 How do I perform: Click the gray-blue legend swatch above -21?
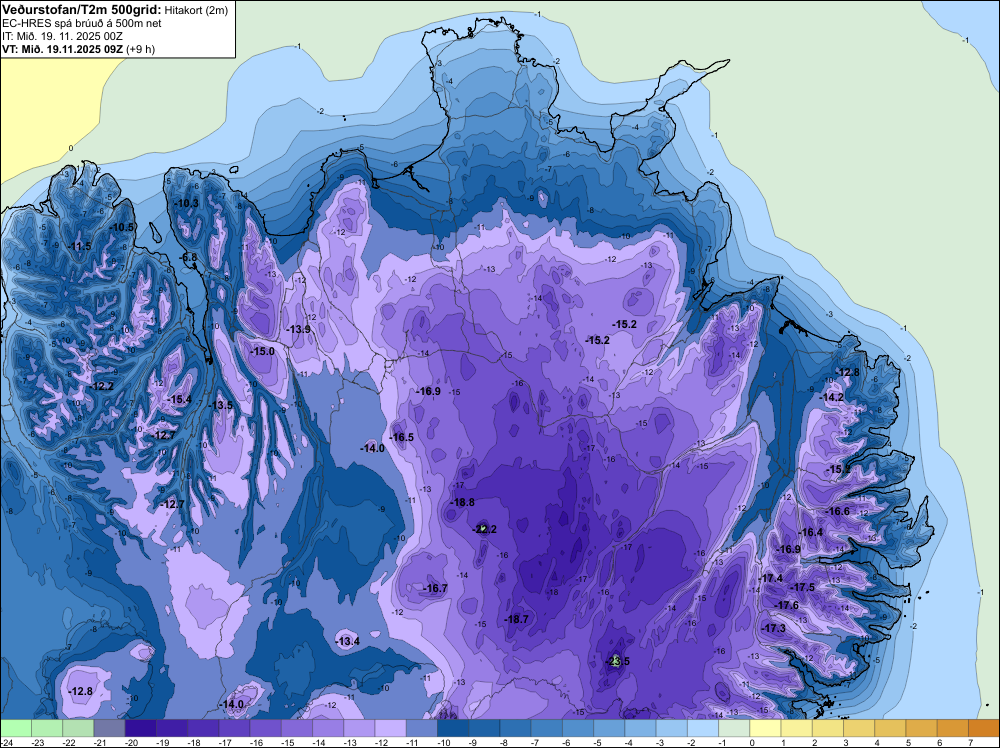tap(109, 728)
